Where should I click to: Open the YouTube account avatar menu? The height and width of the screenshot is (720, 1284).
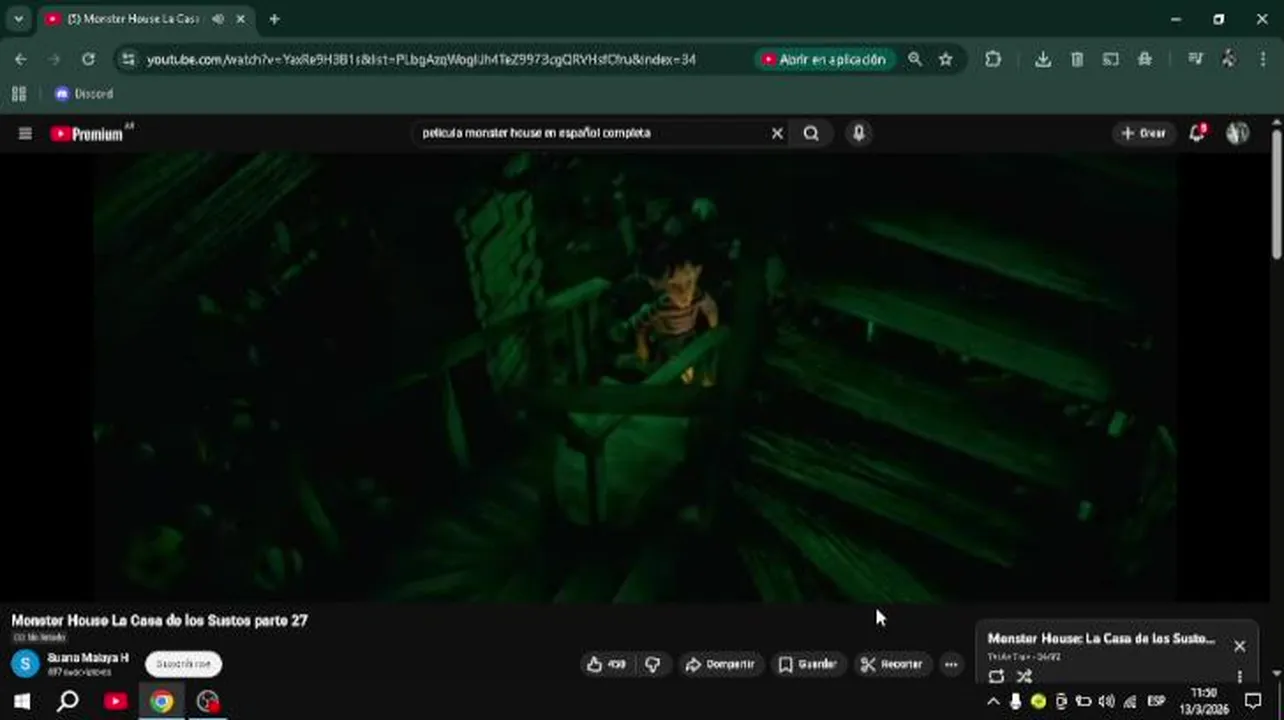1238,133
